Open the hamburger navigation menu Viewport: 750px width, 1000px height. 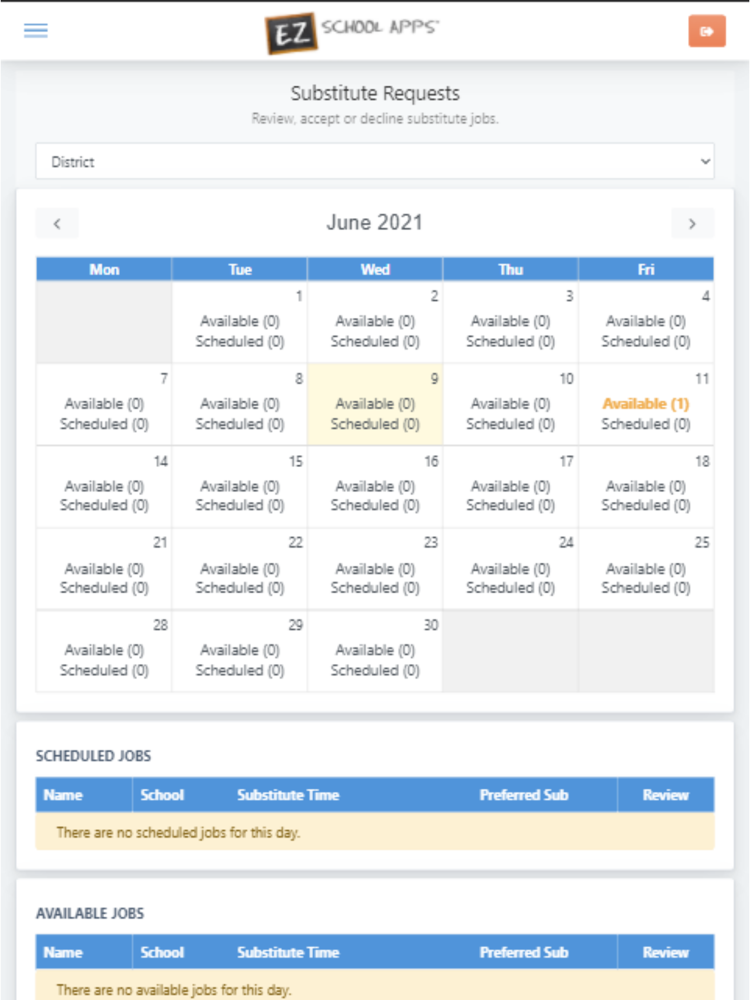pos(36,30)
